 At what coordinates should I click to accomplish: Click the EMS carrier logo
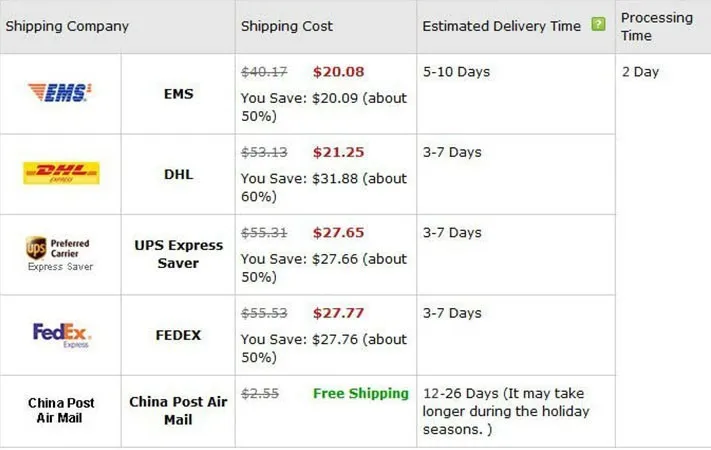(59, 93)
